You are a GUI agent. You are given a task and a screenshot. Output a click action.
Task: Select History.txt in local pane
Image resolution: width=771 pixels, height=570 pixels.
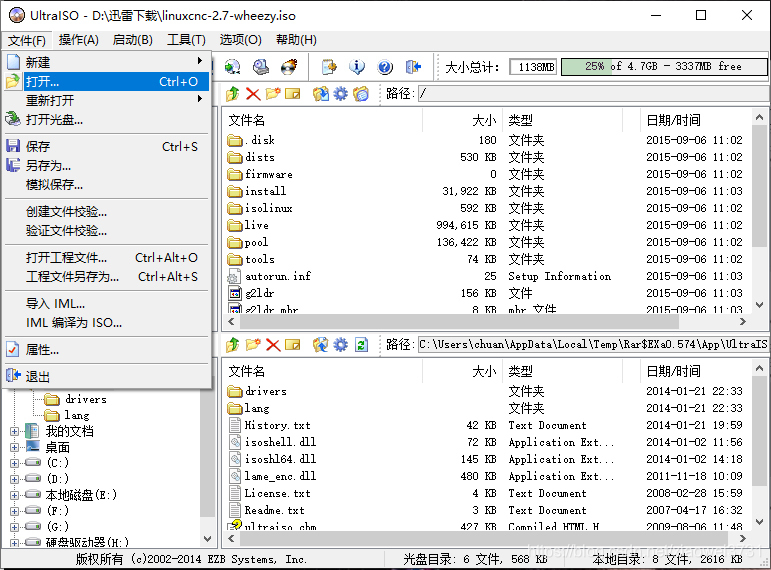[x=270, y=425]
